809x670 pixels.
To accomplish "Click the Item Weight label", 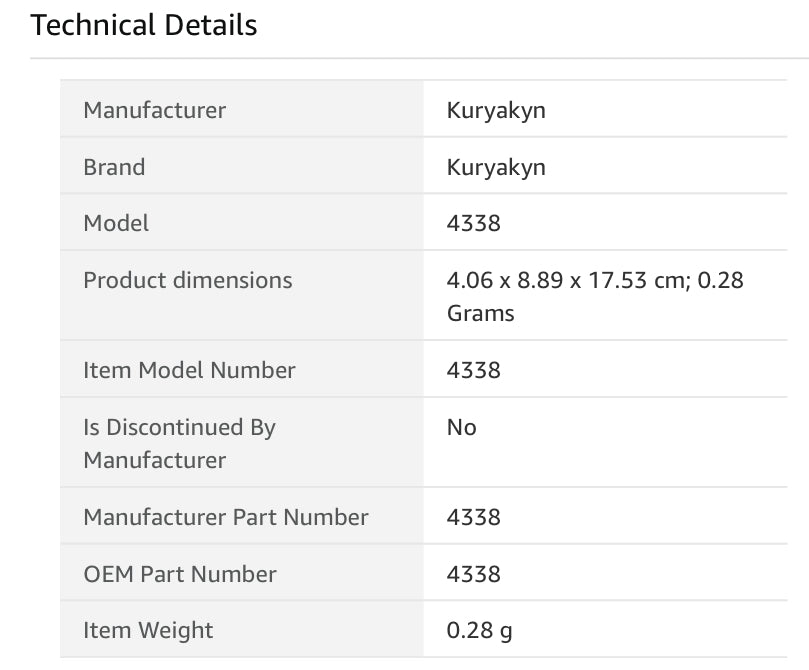I will [x=148, y=631].
